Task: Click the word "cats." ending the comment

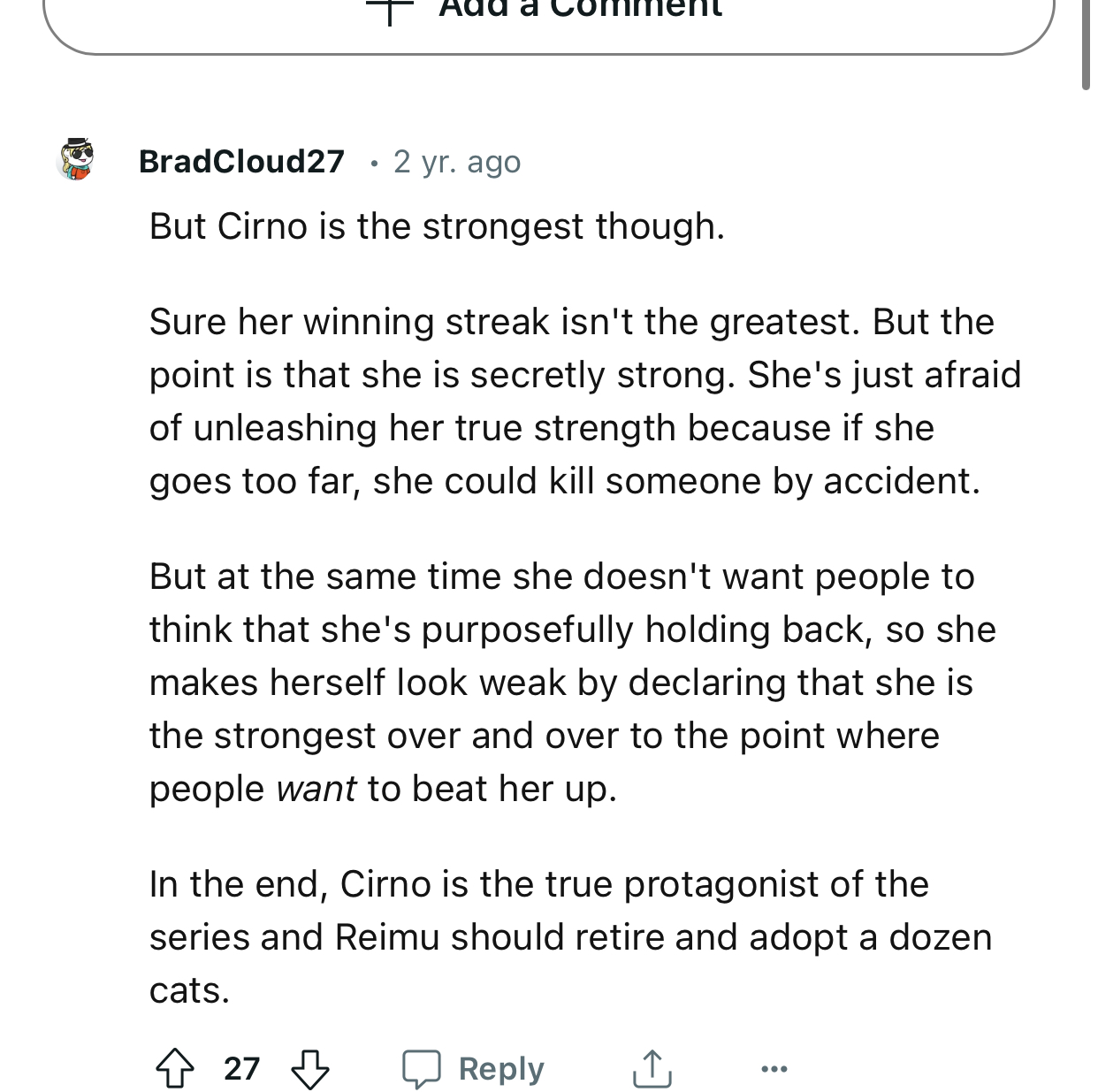Action: [189, 990]
